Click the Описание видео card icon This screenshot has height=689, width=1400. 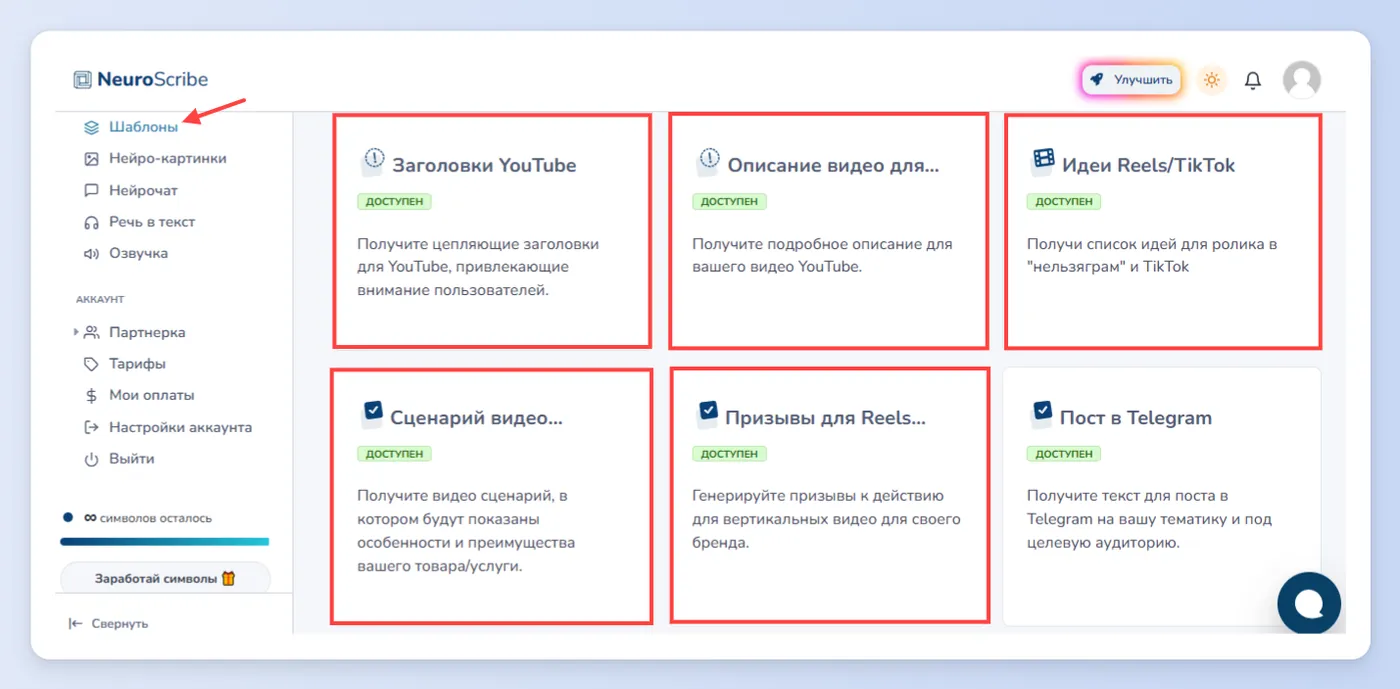click(708, 162)
